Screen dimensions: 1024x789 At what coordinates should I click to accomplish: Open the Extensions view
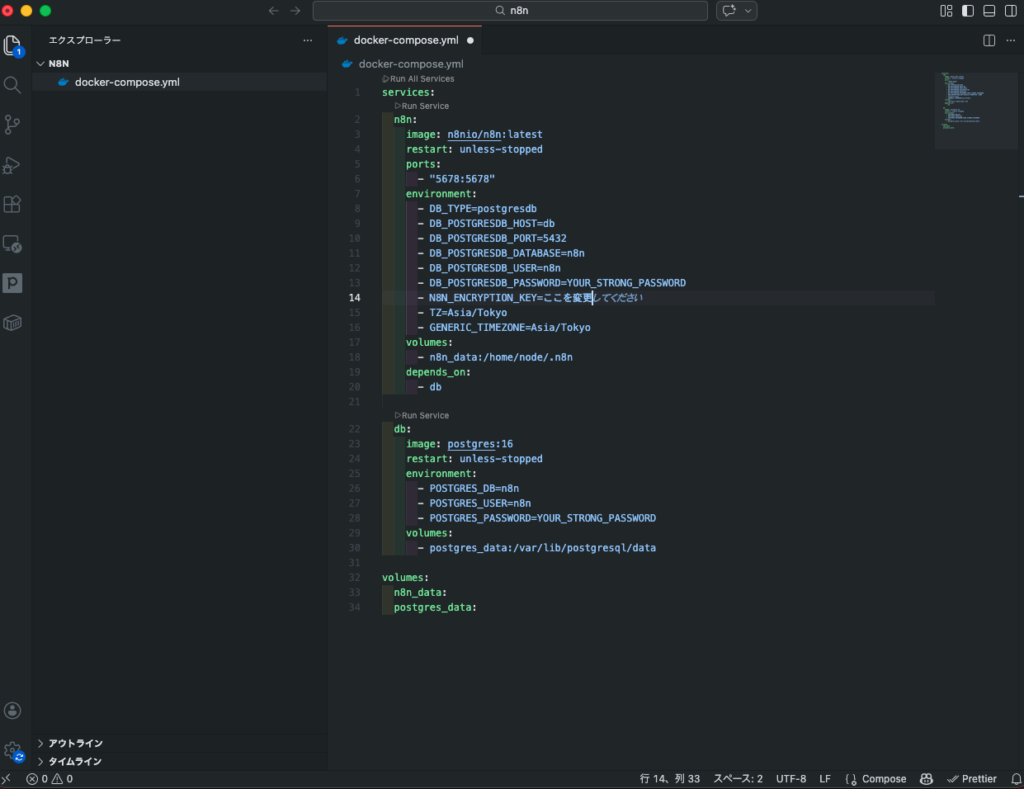click(x=12, y=204)
